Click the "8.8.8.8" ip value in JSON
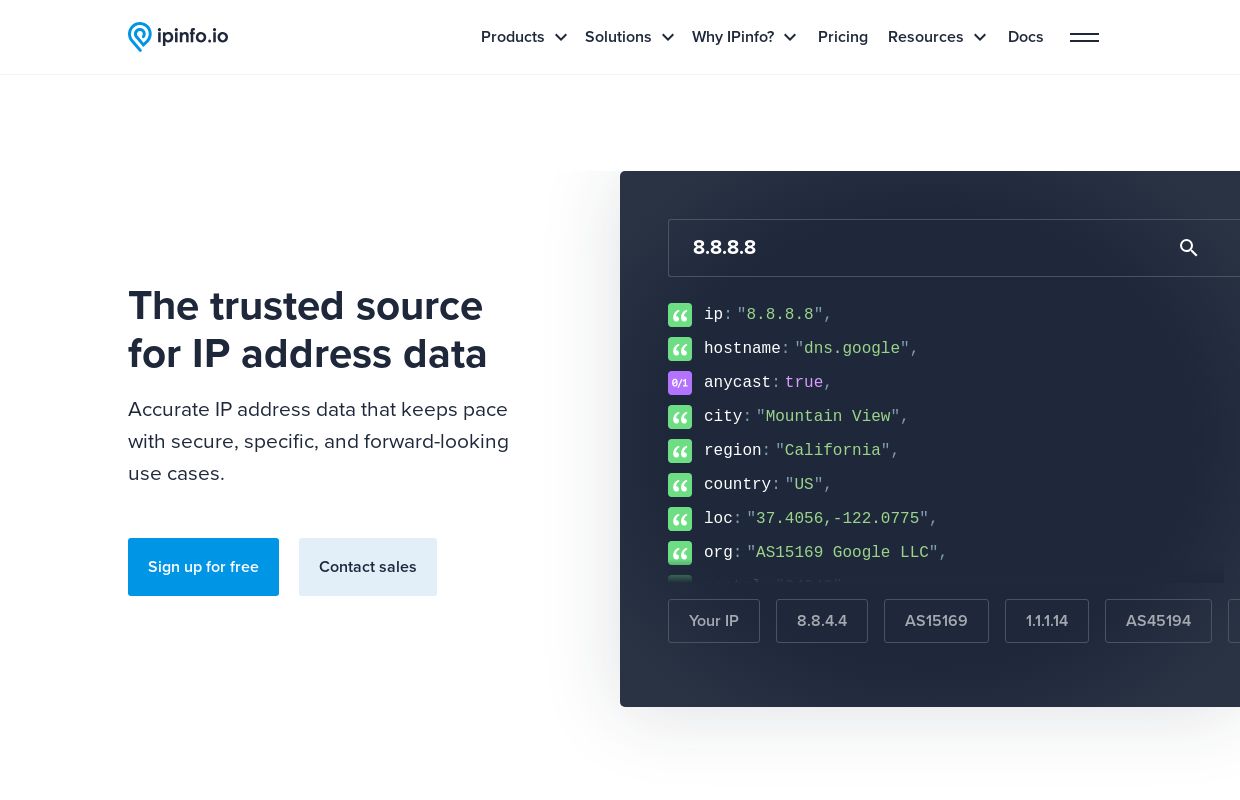The height and width of the screenshot is (800, 1240). click(780, 315)
